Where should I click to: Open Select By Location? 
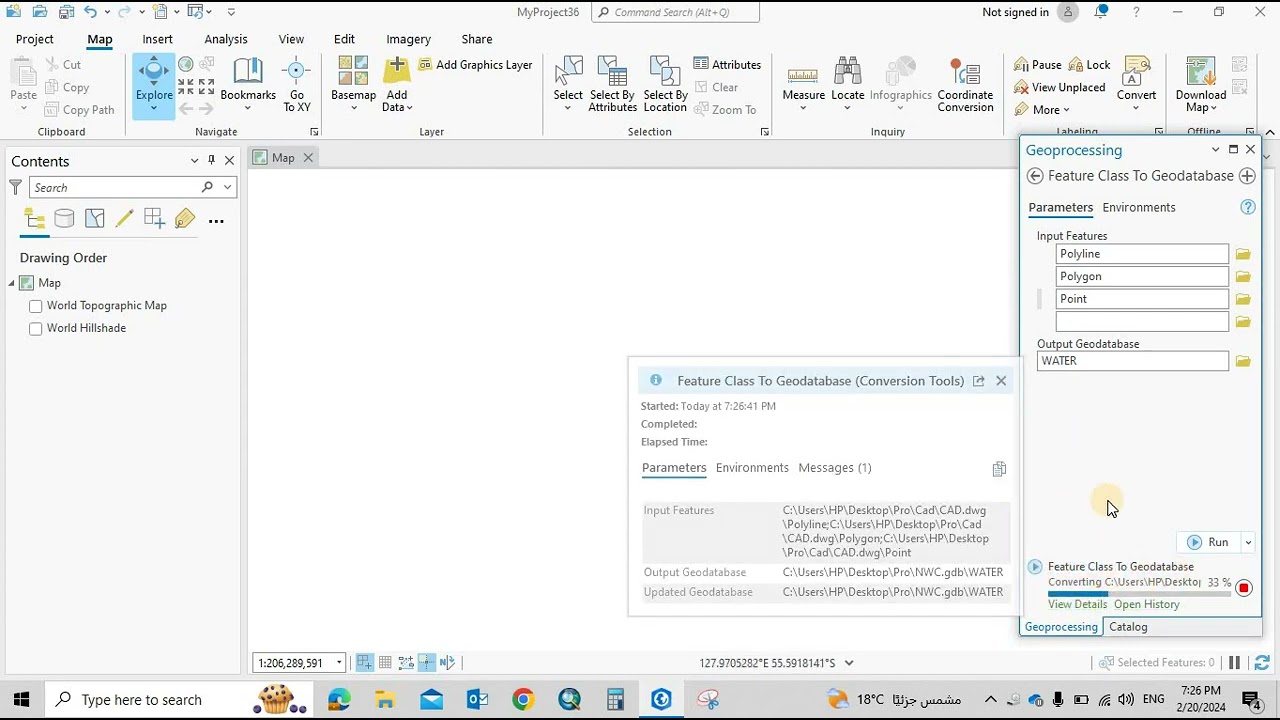pyautogui.click(x=666, y=85)
